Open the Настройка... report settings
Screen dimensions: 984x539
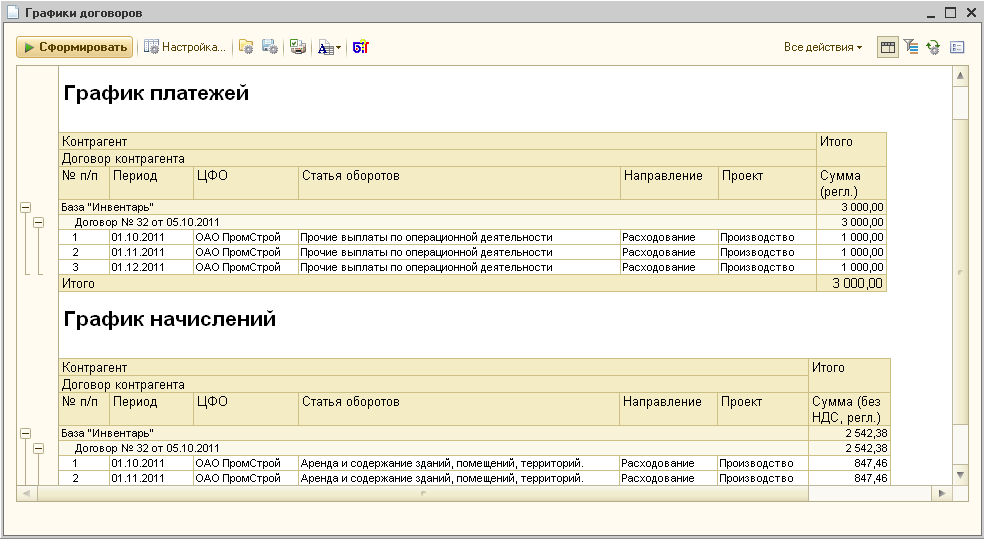tap(185, 47)
